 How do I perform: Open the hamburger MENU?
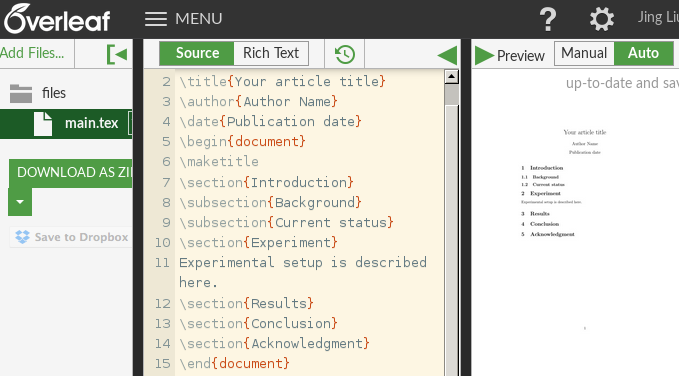(x=184, y=19)
